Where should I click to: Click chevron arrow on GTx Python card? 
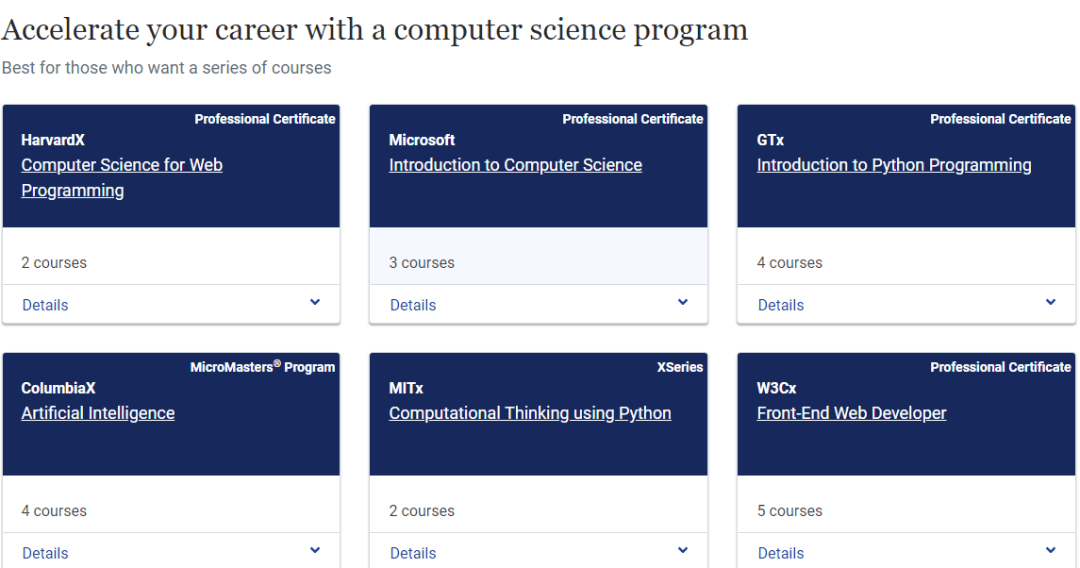coord(1050,302)
